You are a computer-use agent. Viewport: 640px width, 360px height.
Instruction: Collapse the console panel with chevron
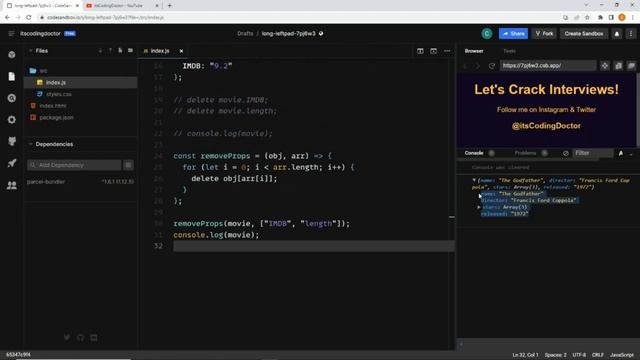click(631, 153)
